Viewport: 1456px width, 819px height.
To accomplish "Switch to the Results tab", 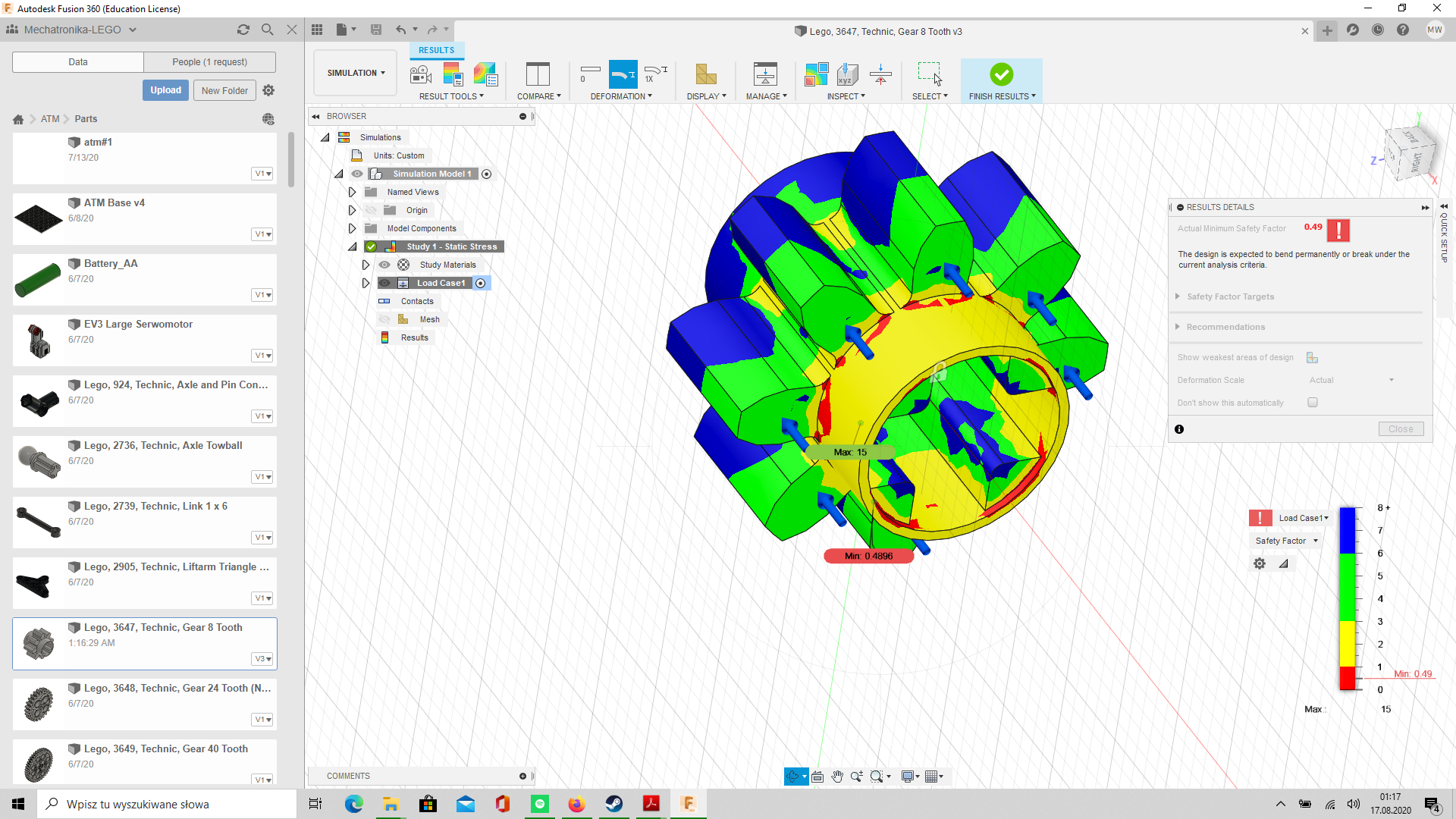I will tap(437, 50).
